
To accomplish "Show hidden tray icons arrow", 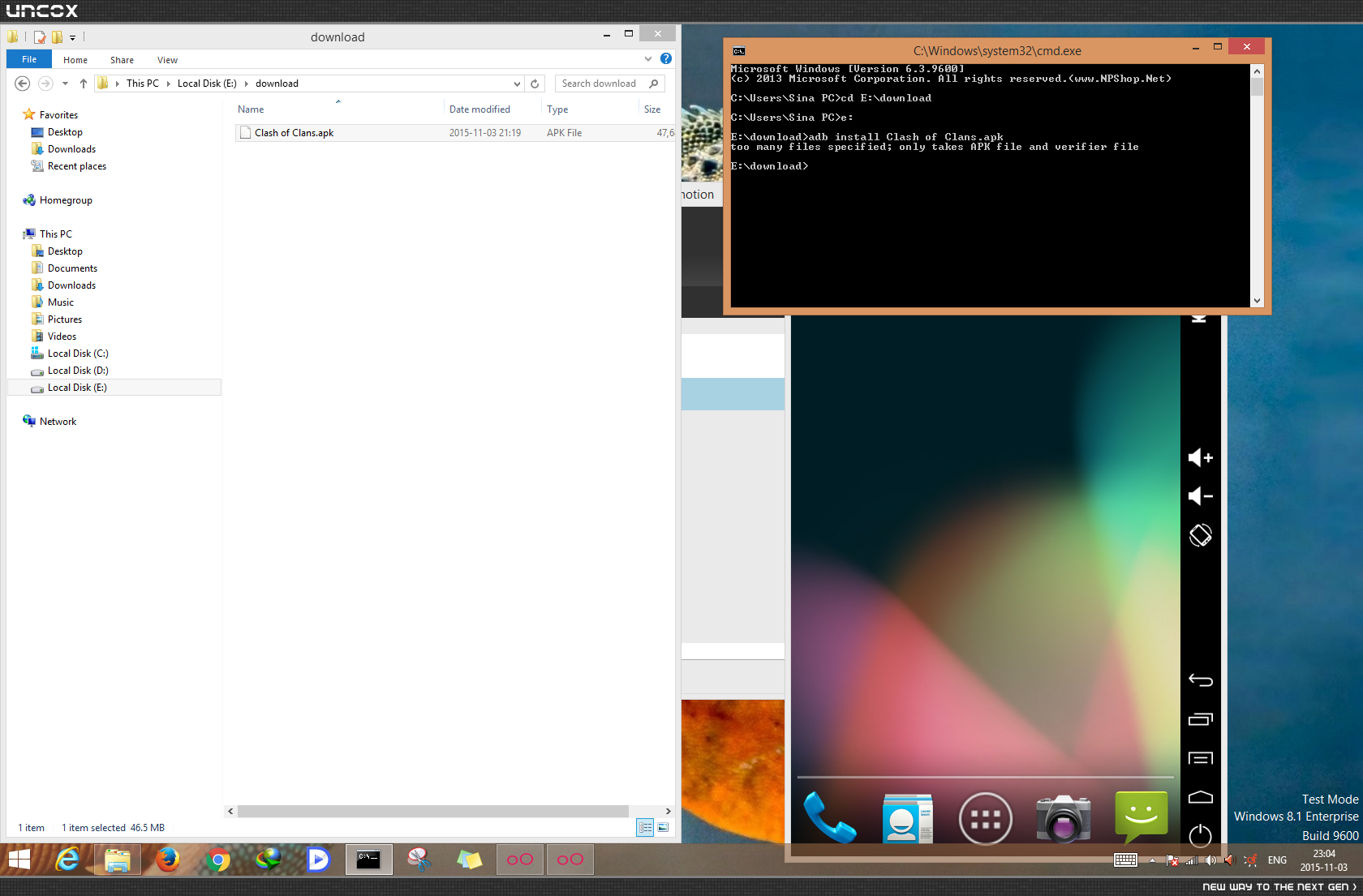I will click(x=1152, y=860).
